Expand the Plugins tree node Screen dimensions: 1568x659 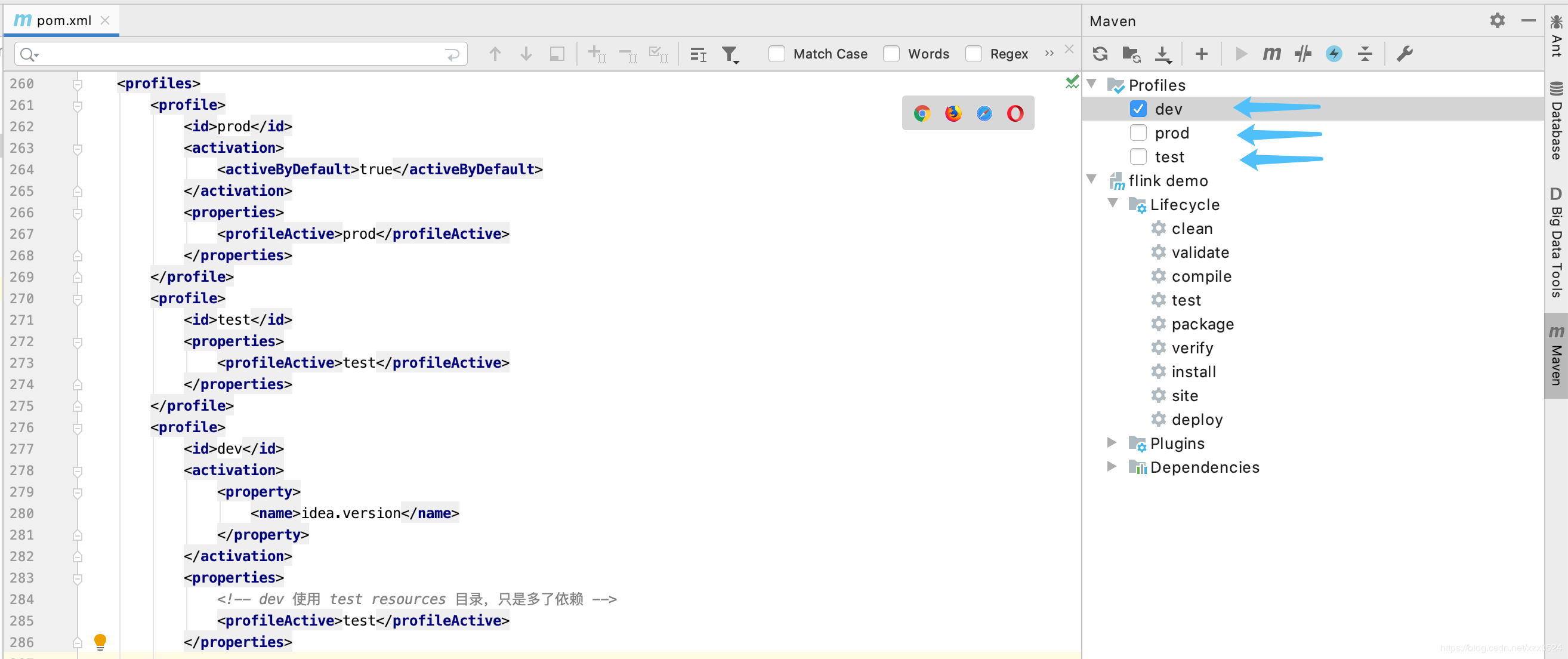(x=1112, y=443)
